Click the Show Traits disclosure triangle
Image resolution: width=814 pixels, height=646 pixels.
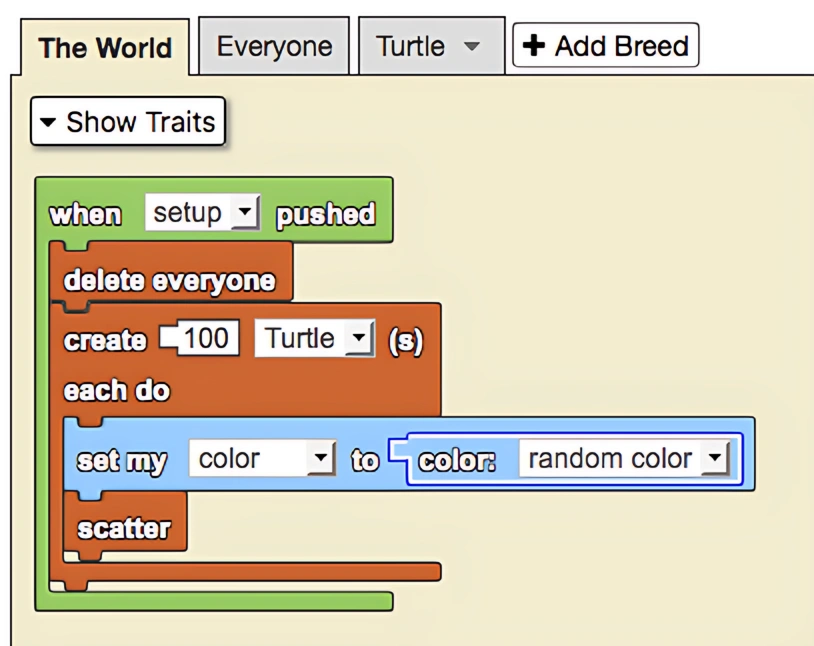coord(48,121)
